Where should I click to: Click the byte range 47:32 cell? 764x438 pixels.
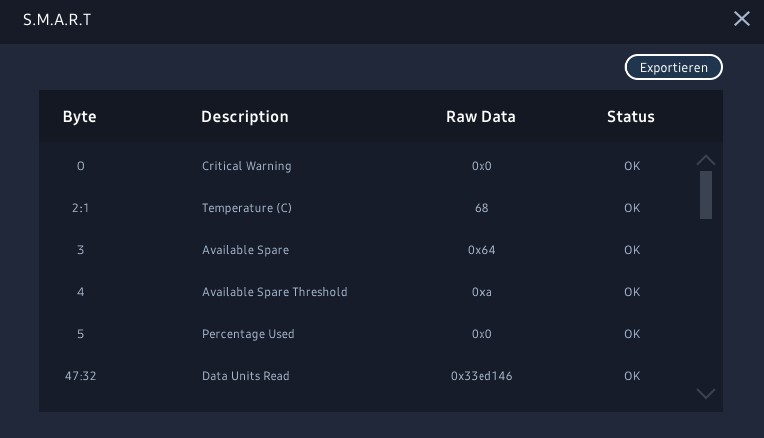[x=80, y=376]
